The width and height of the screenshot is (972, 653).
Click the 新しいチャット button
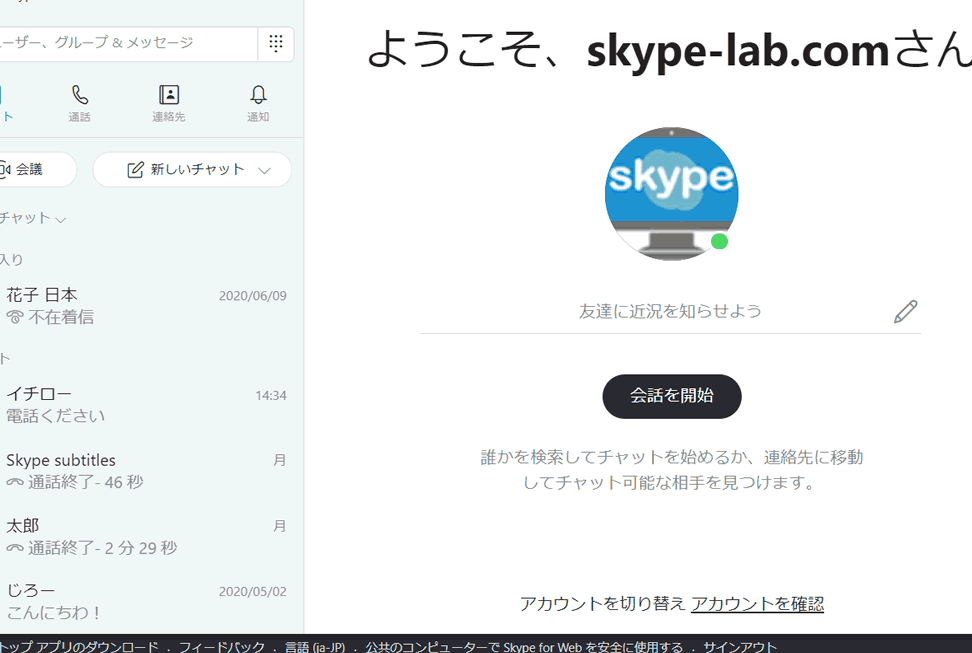pos(192,169)
